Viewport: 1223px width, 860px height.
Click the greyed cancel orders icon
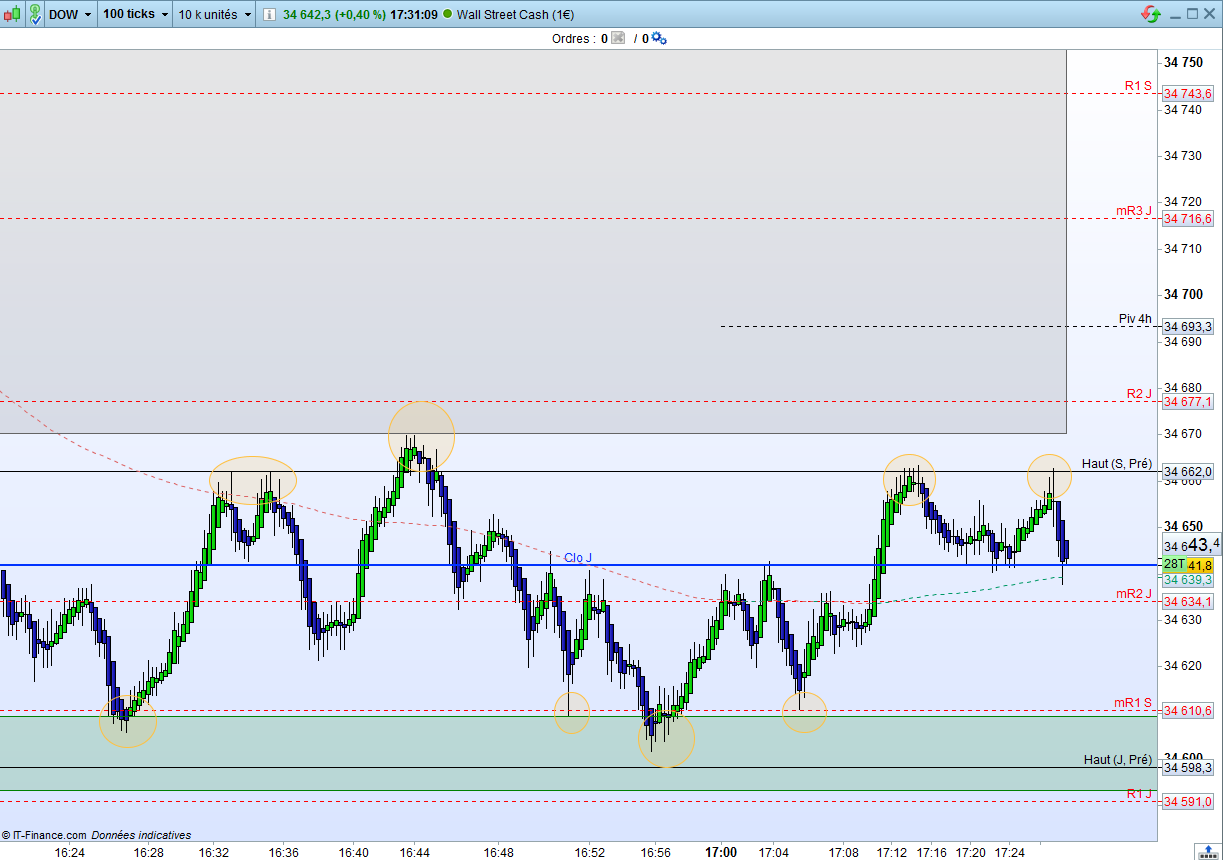(618, 38)
